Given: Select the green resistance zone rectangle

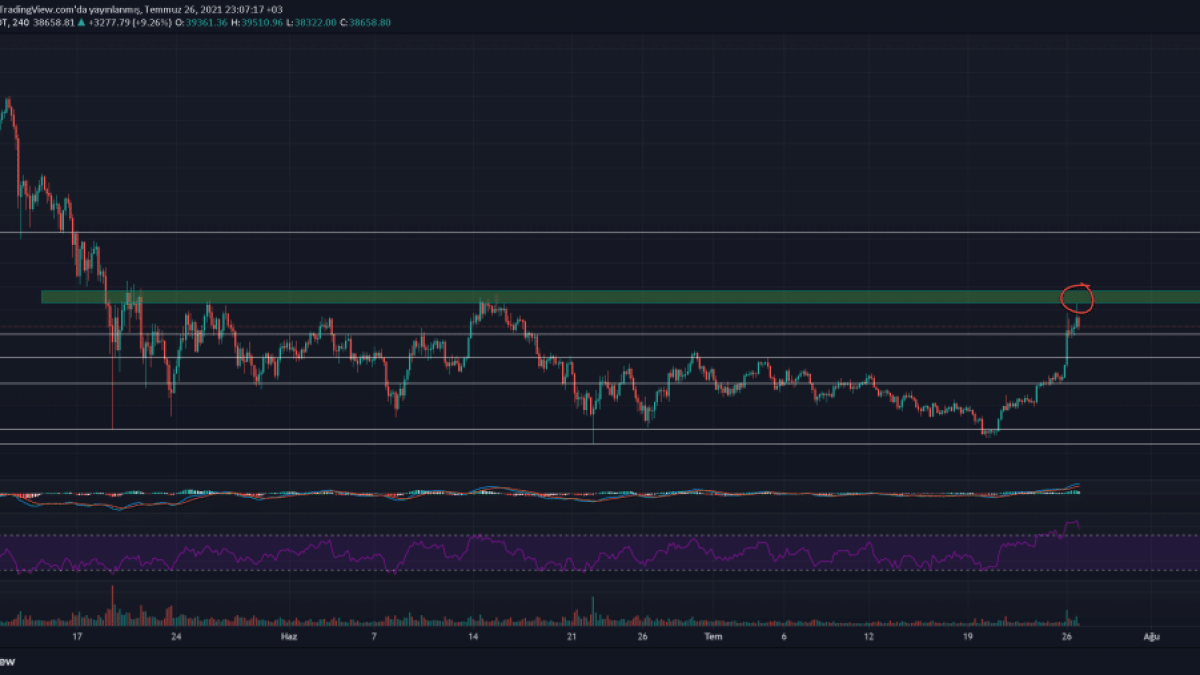Looking at the screenshot, I should (x=600, y=297).
